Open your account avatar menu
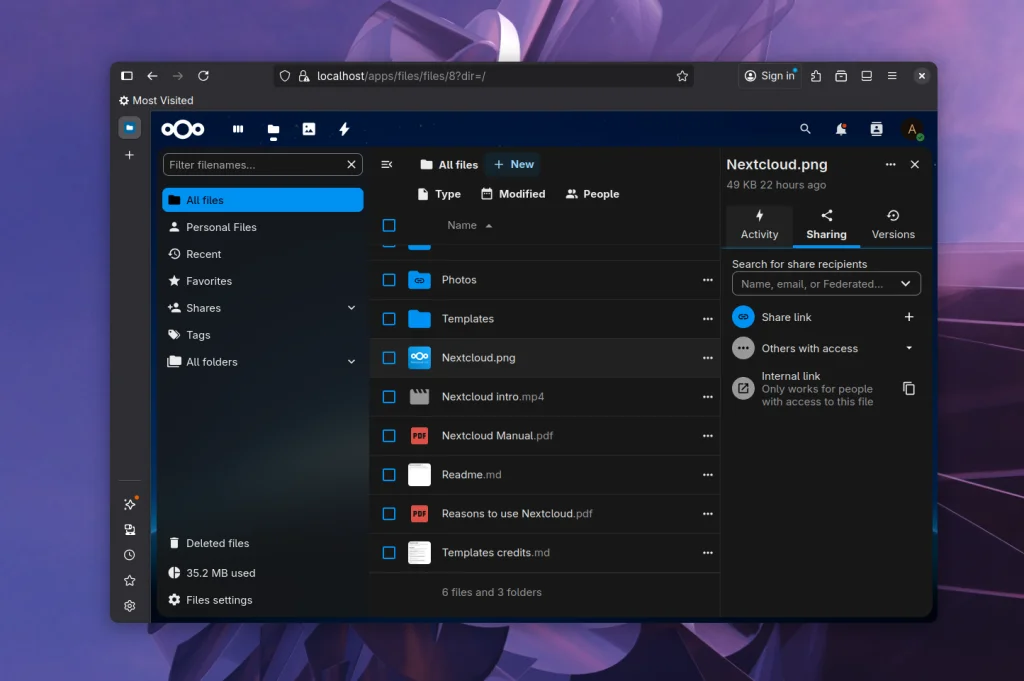Screen dimensions: 1024x681 click(x=912, y=129)
